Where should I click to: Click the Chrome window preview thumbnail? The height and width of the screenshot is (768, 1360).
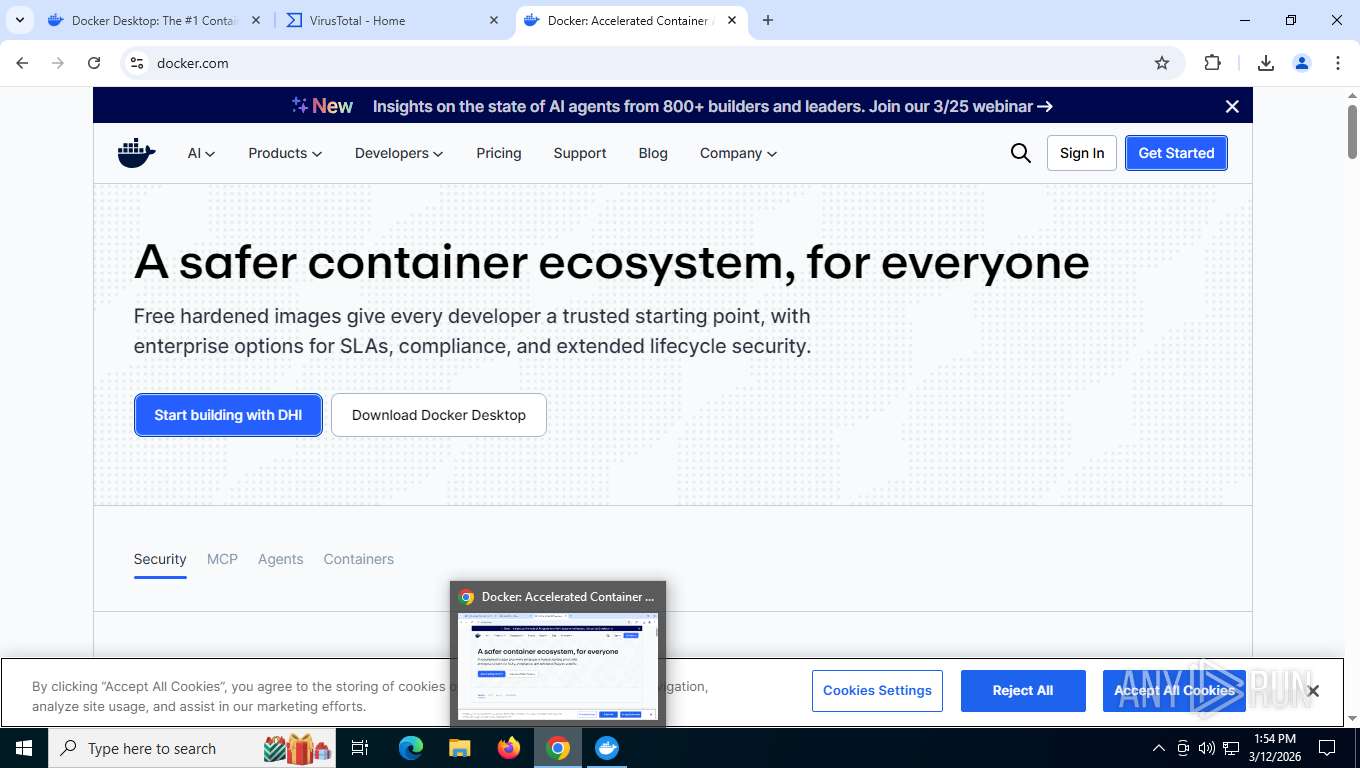[x=558, y=665]
